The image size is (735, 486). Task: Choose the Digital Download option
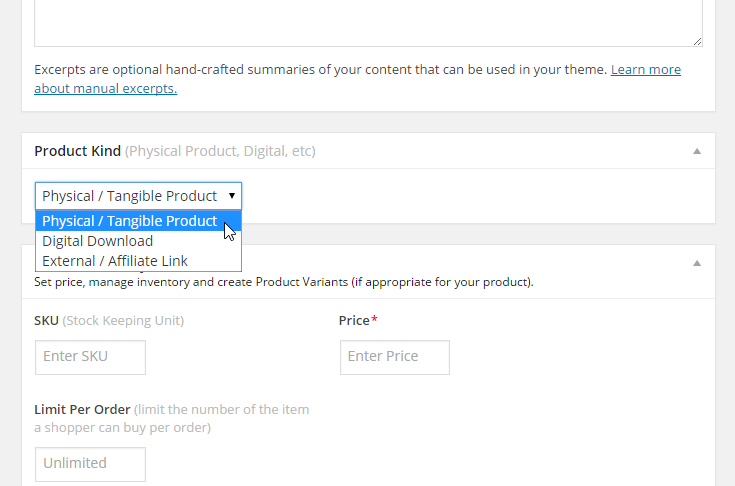click(98, 241)
